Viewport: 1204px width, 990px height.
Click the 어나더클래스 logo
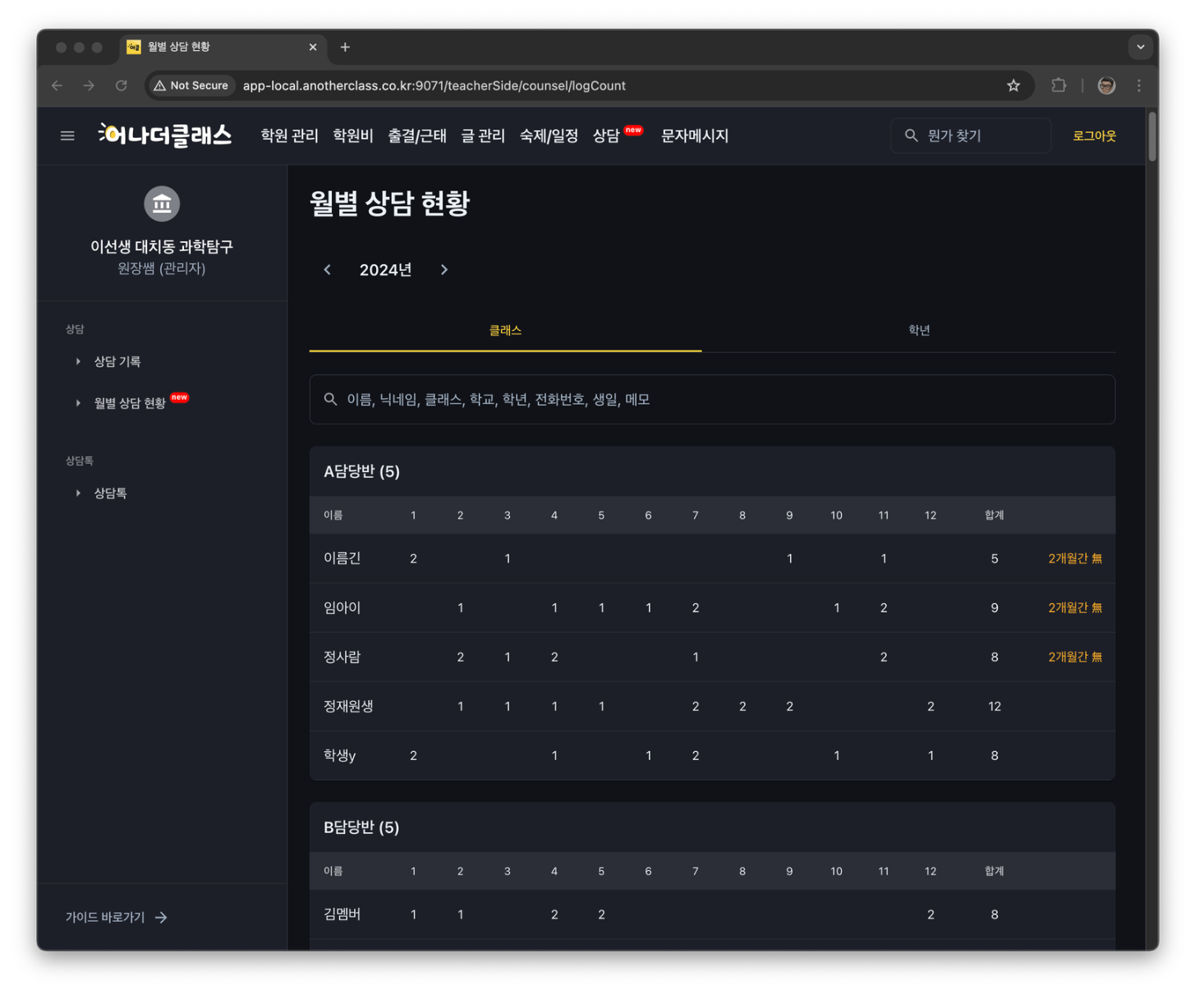165,135
